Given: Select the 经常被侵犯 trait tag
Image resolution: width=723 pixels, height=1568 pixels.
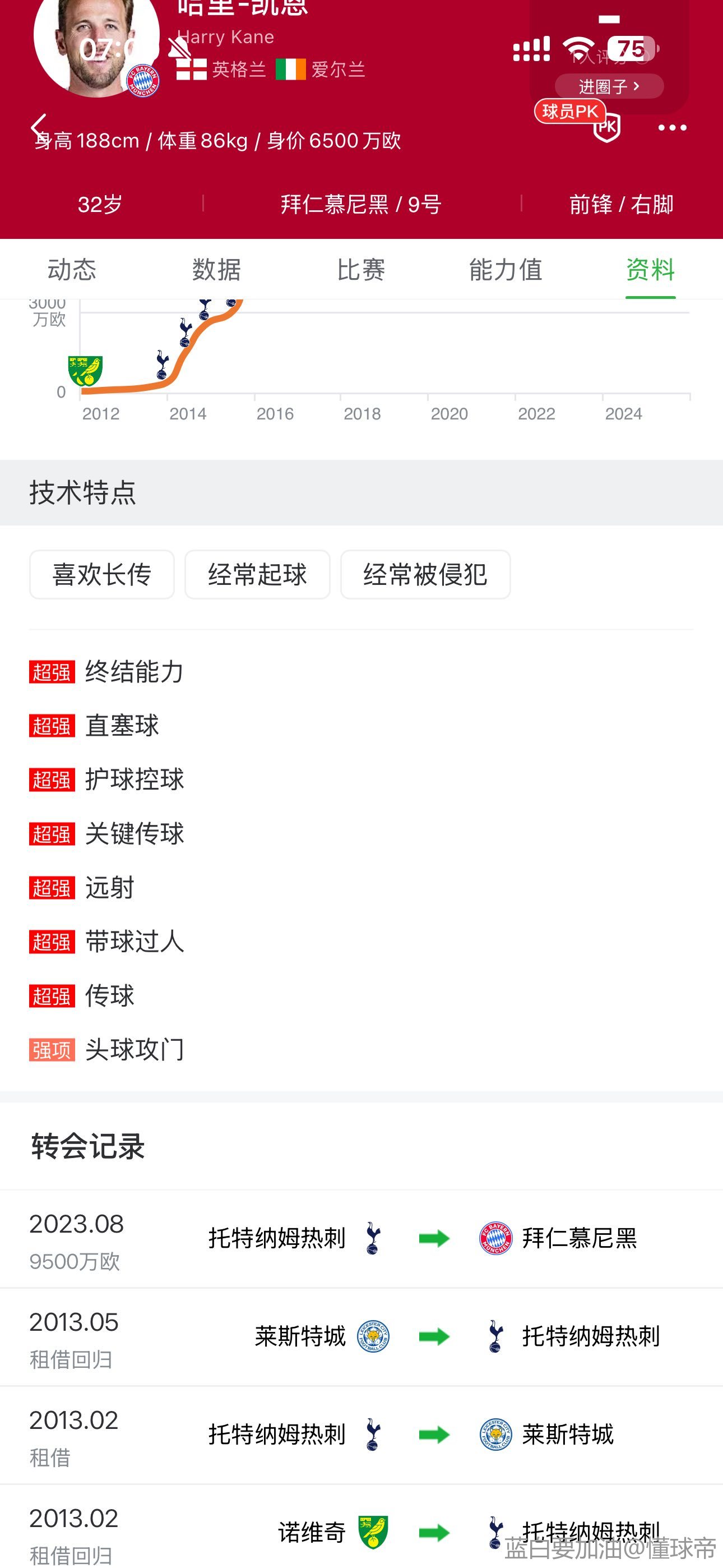Looking at the screenshot, I should 425,575.
